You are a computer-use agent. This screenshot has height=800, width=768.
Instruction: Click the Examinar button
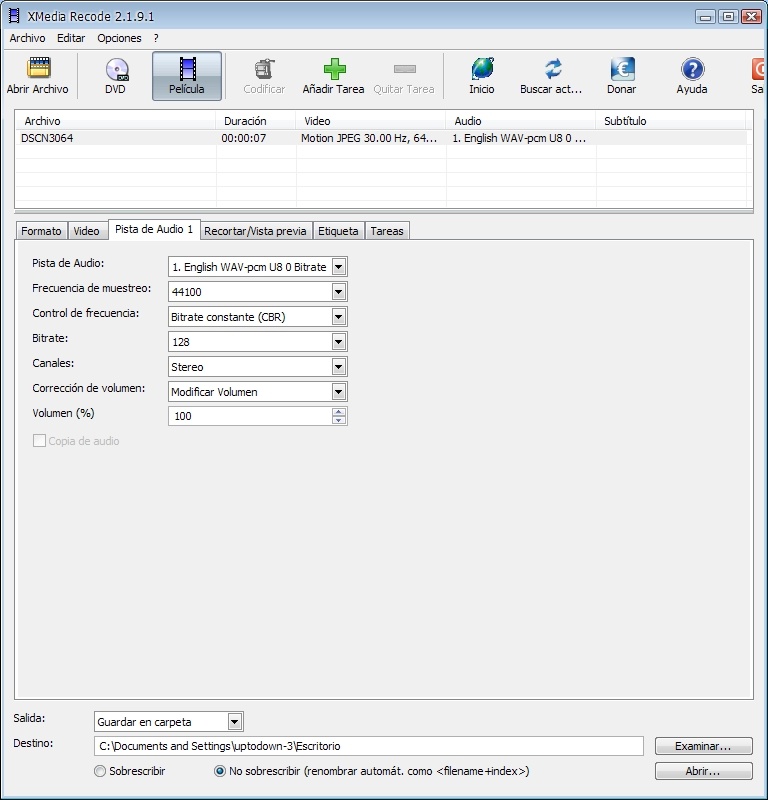pos(703,746)
